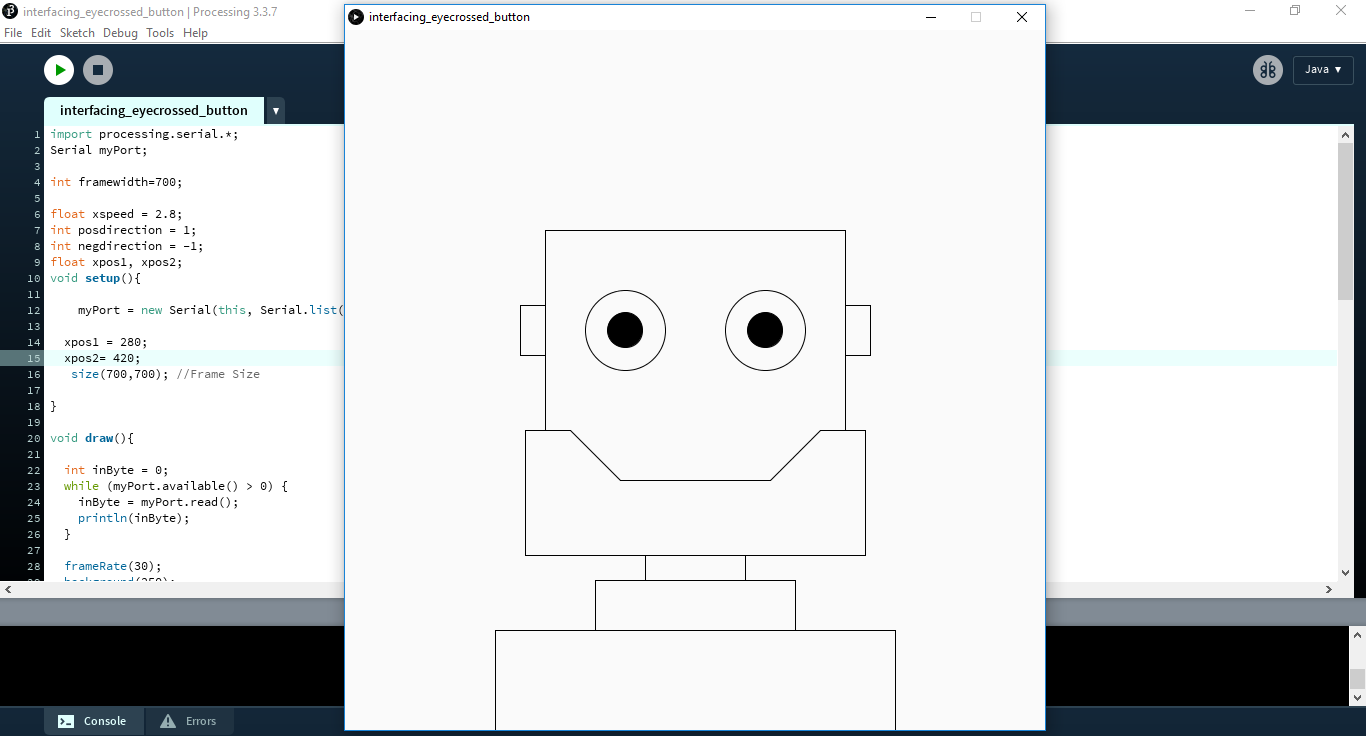Click the 'void draw(){' line
The width and height of the screenshot is (1366, 736).
(x=92, y=438)
